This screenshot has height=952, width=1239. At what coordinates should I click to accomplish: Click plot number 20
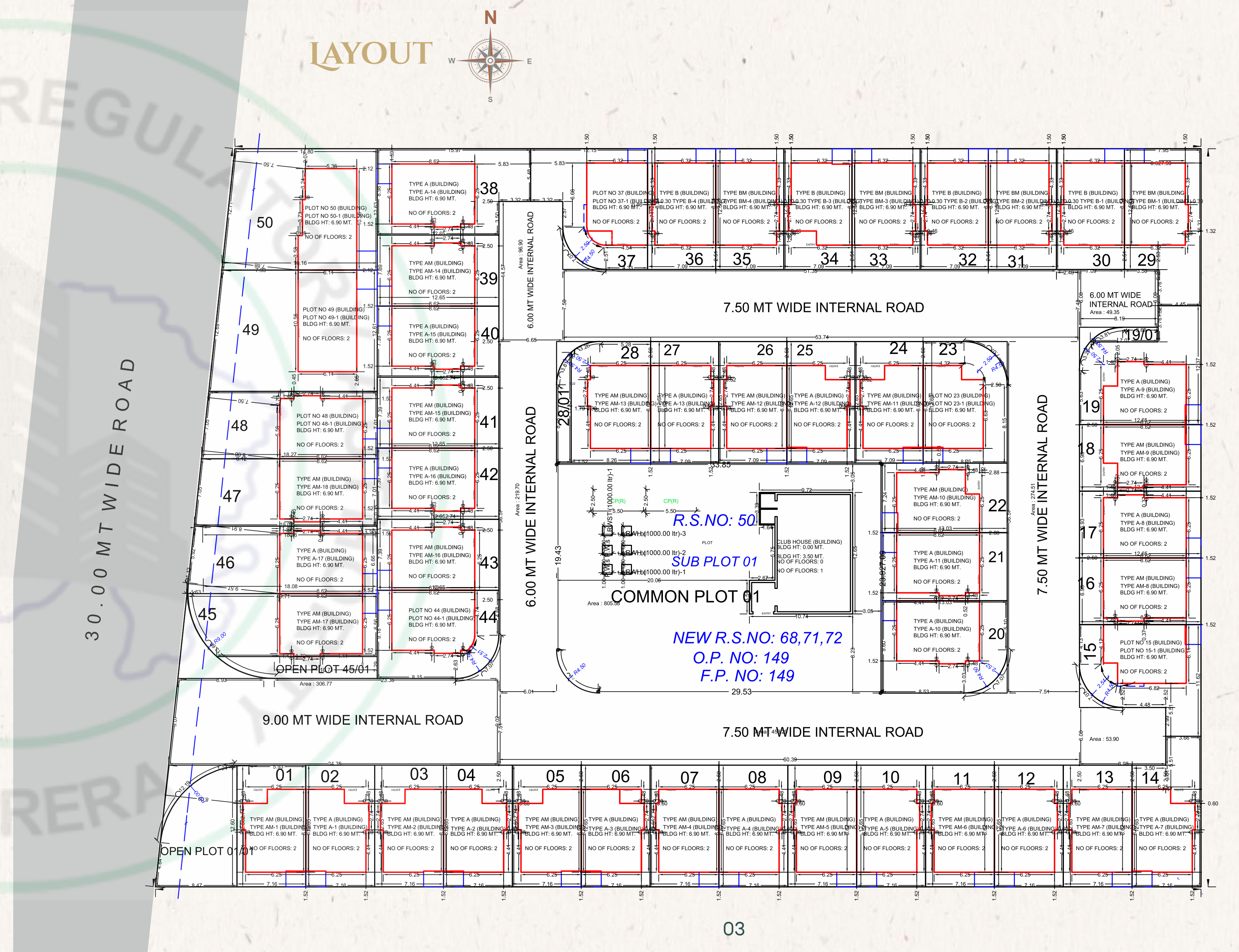click(997, 634)
